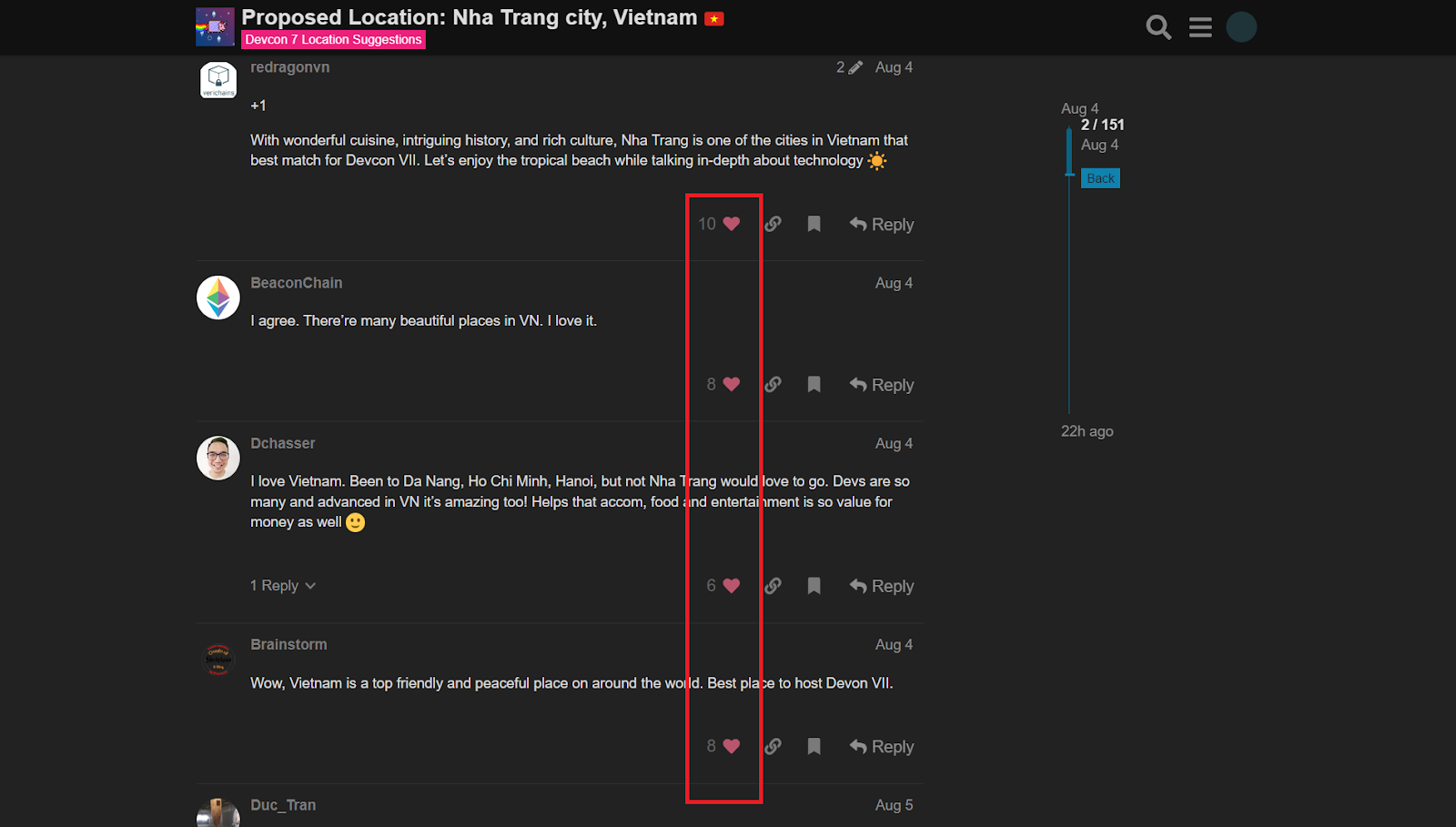Open the search magnifier icon
This screenshot has width=1456, height=827.
pos(1158,27)
